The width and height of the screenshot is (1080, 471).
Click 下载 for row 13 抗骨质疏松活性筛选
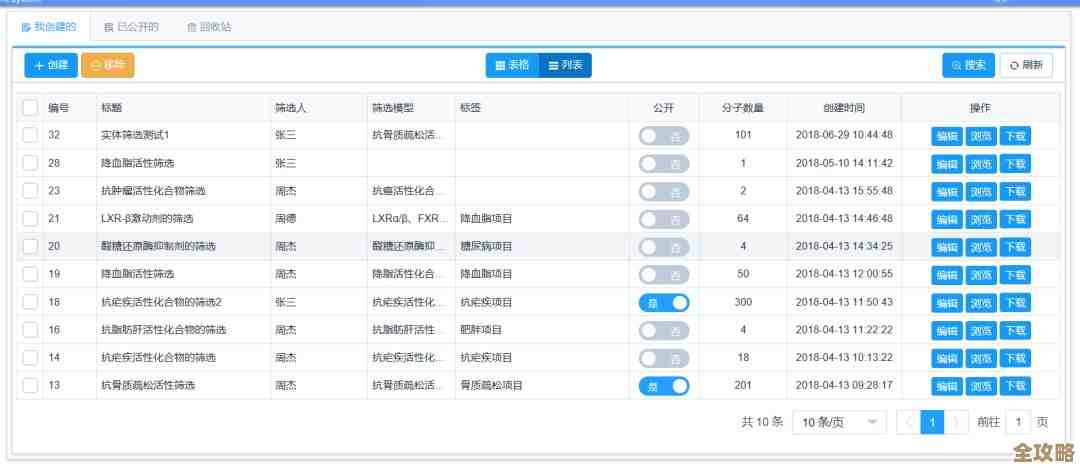(x=1015, y=386)
